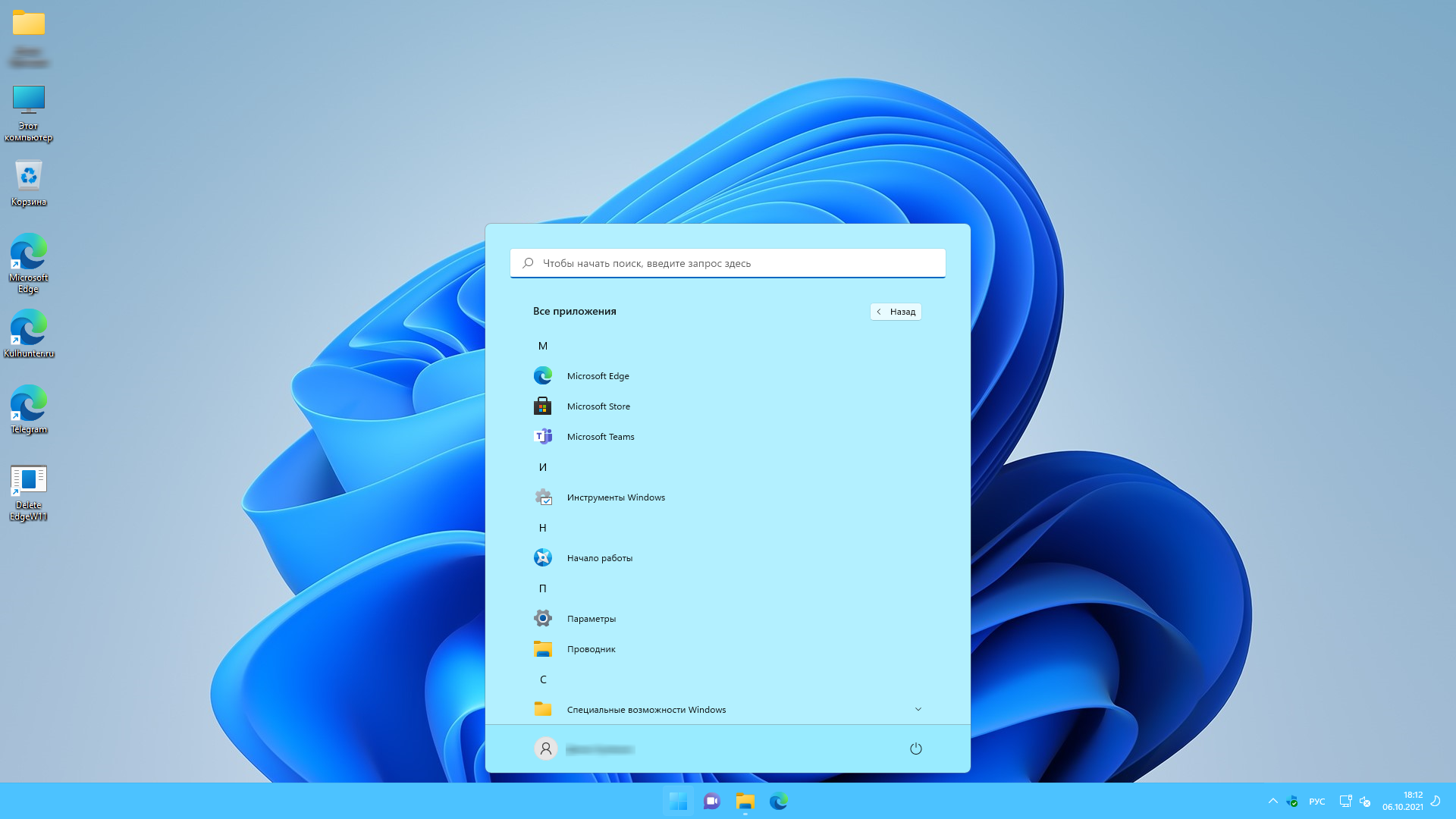This screenshot has width=1456, height=819.
Task: Open Проводник from the apps list
Action: pos(591,649)
